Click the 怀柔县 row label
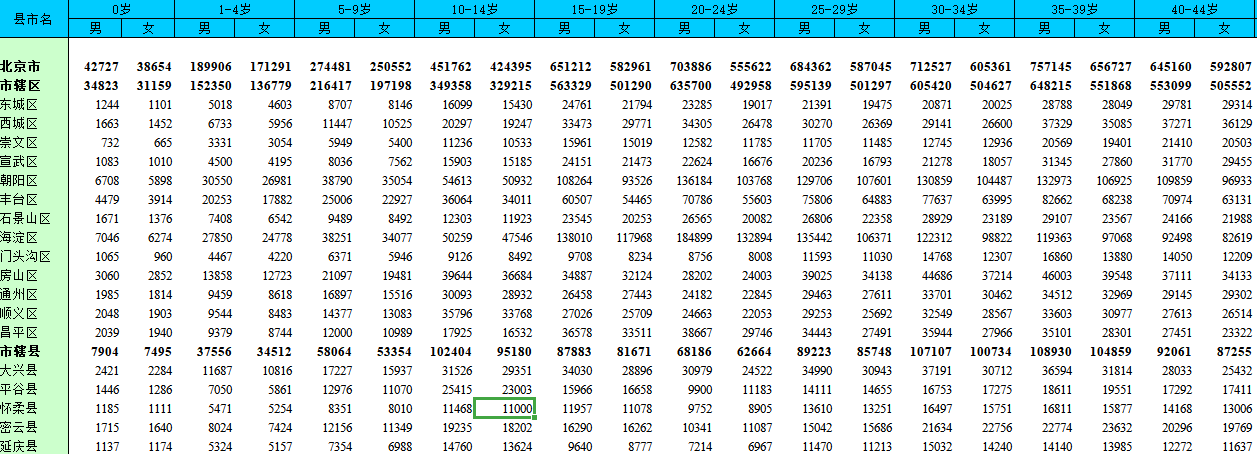This screenshot has height=454, width=1257. (x=19, y=409)
